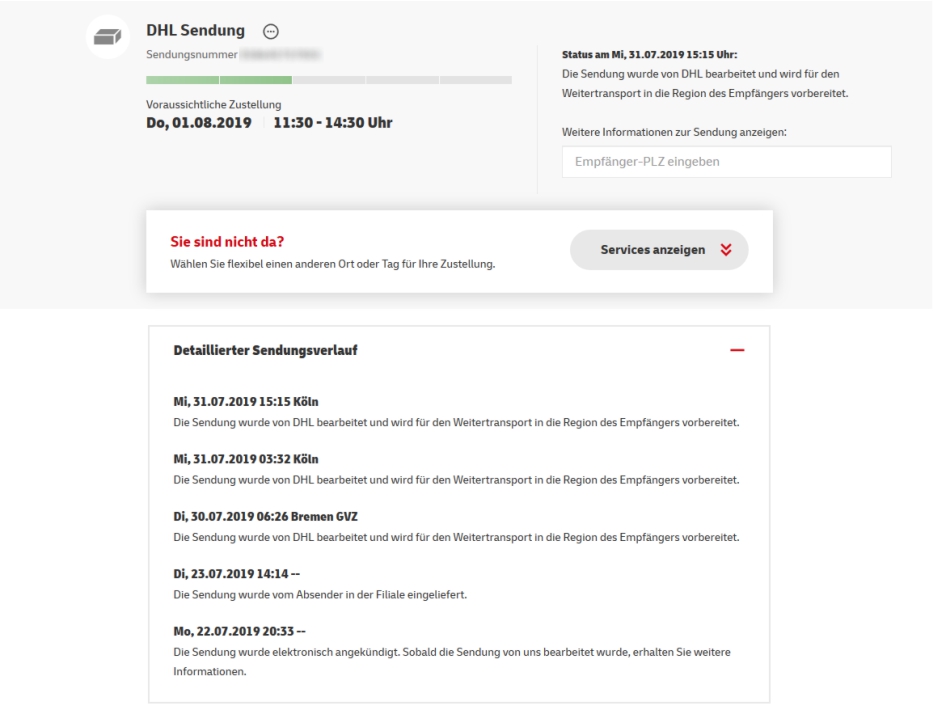Click the time window '11:30 - 14:30 Uhr'
Viewport: 946px width, 710px height.
tap(332, 122)
